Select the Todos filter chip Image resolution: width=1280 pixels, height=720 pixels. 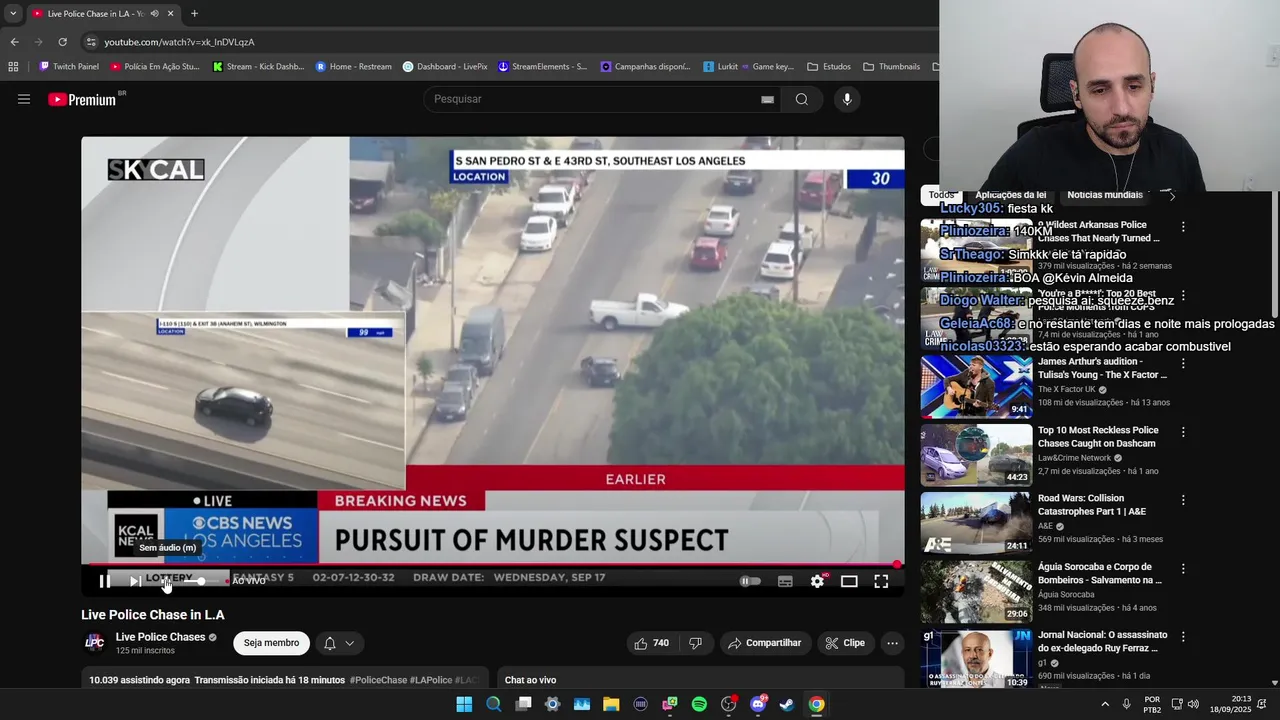point(941,195)
